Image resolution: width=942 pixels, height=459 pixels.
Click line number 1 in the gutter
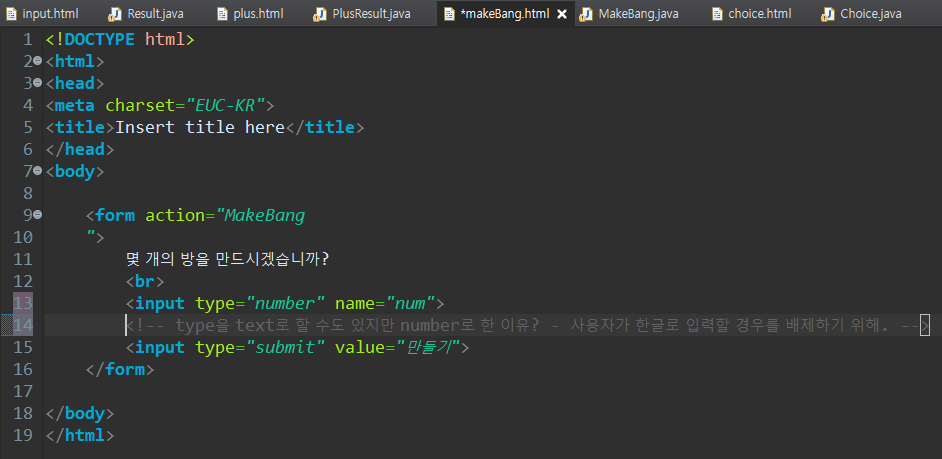27,40
